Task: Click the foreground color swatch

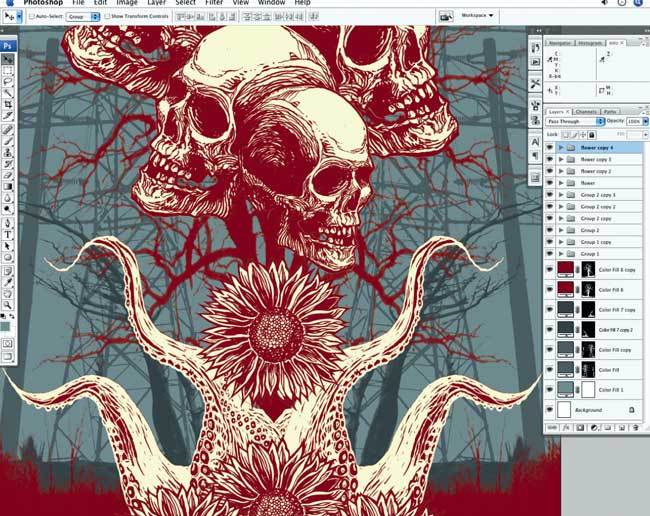Action: point(6,327)
